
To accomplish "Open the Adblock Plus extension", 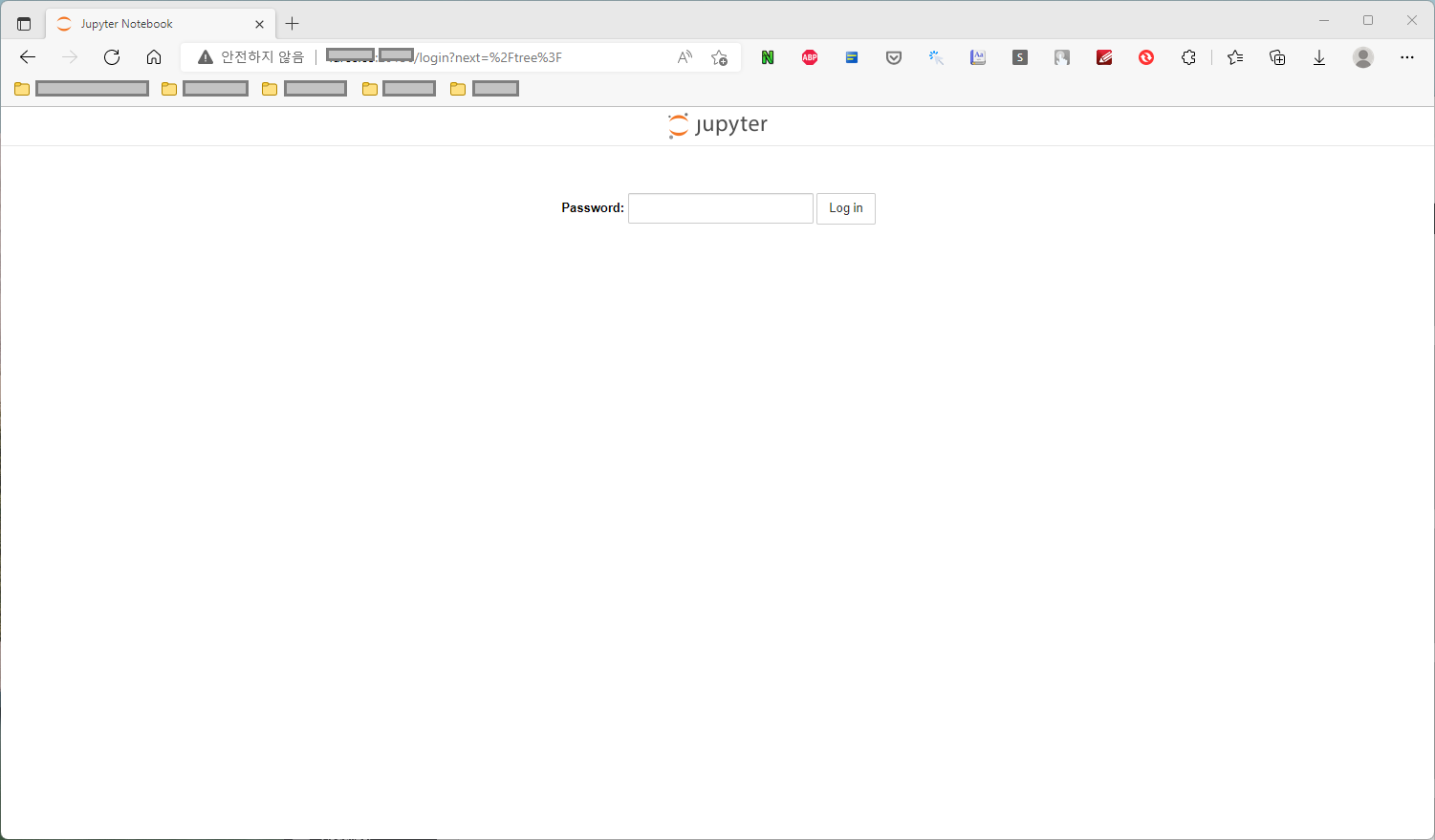I will [x=810, y=57].
